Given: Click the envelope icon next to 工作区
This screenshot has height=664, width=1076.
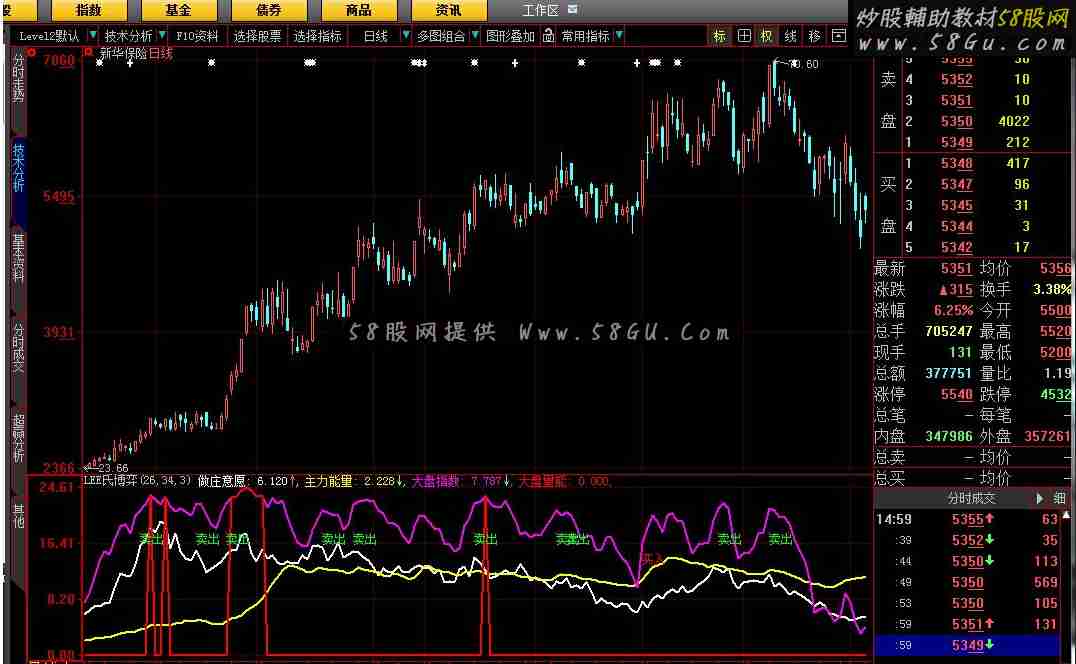Looking at the screenshot, I should coord(573,10).
